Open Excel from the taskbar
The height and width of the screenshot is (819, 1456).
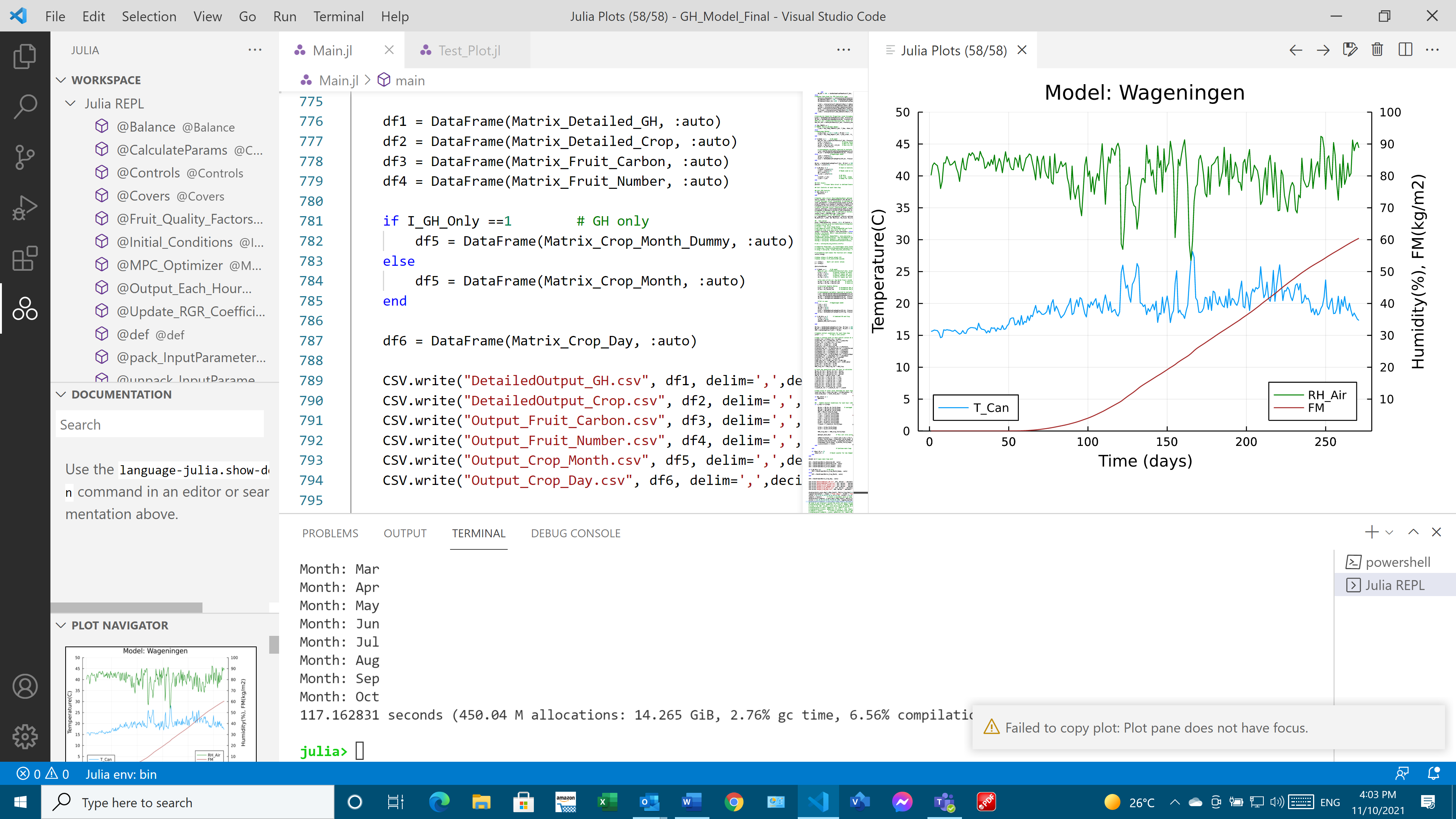pyautogui.click(x=608, y=802)
